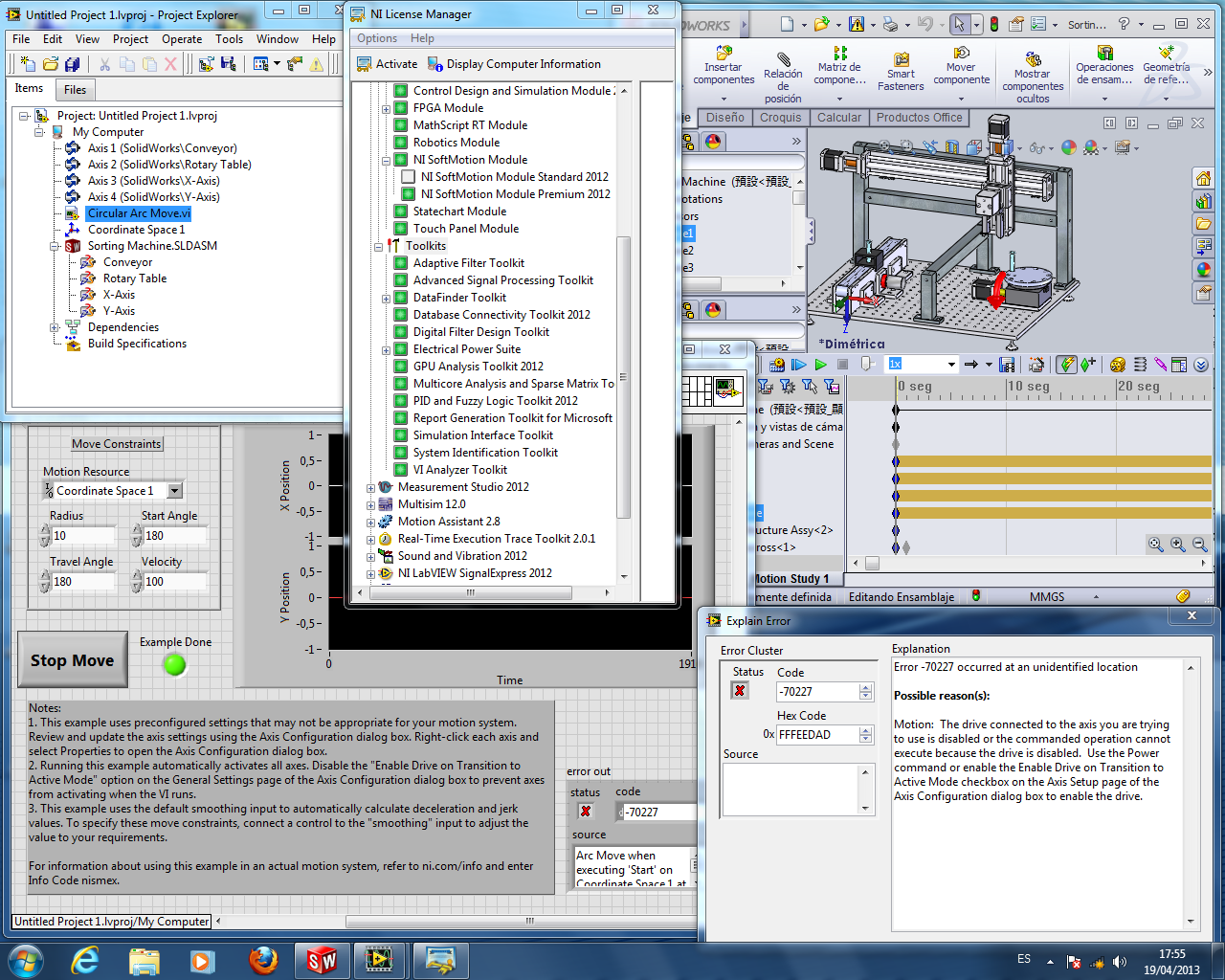Click Relación de posición paperclip icon
This screenshot has width=1225, height=980.
[783, 57]
